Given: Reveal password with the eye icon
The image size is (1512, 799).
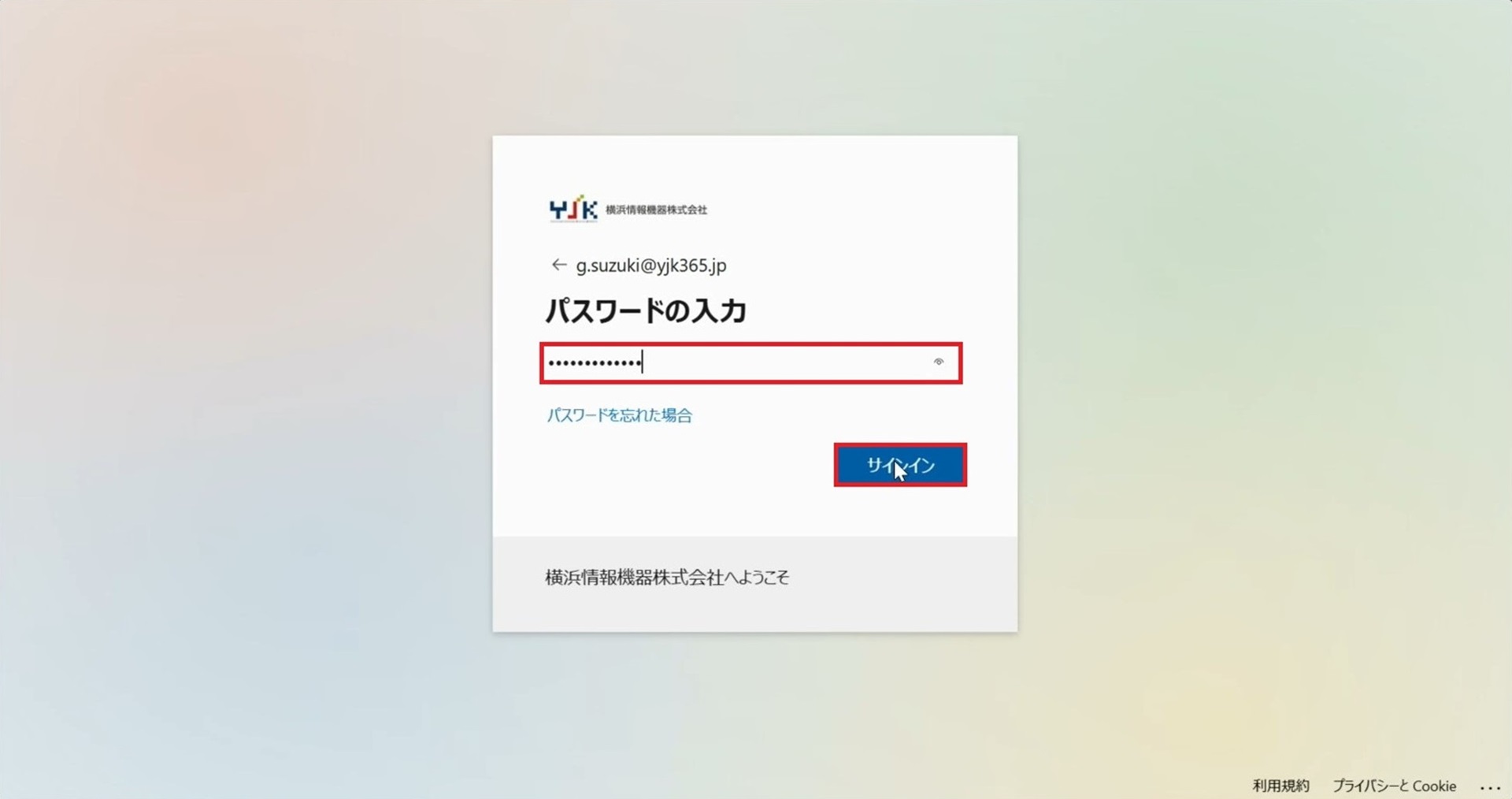Looking at the screenshot, I should (x=938, y=362).
